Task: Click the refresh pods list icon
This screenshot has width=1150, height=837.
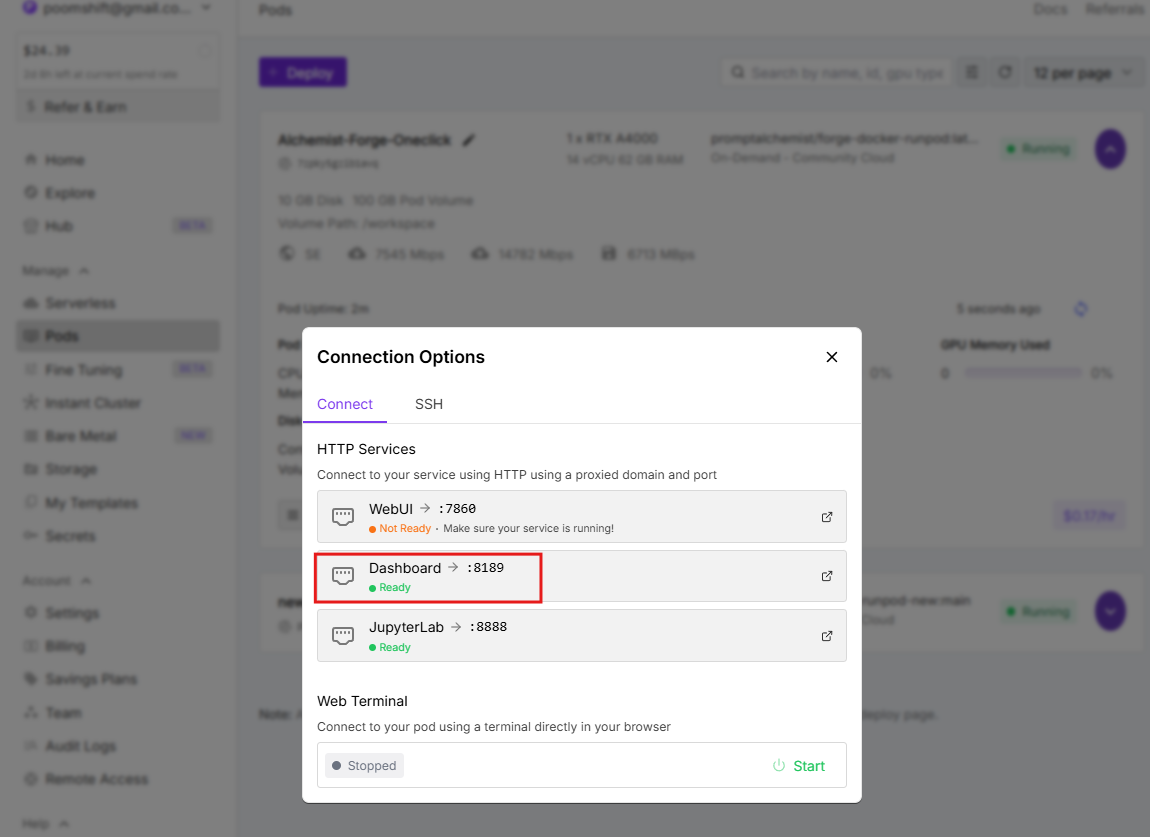Action: 1005,73
